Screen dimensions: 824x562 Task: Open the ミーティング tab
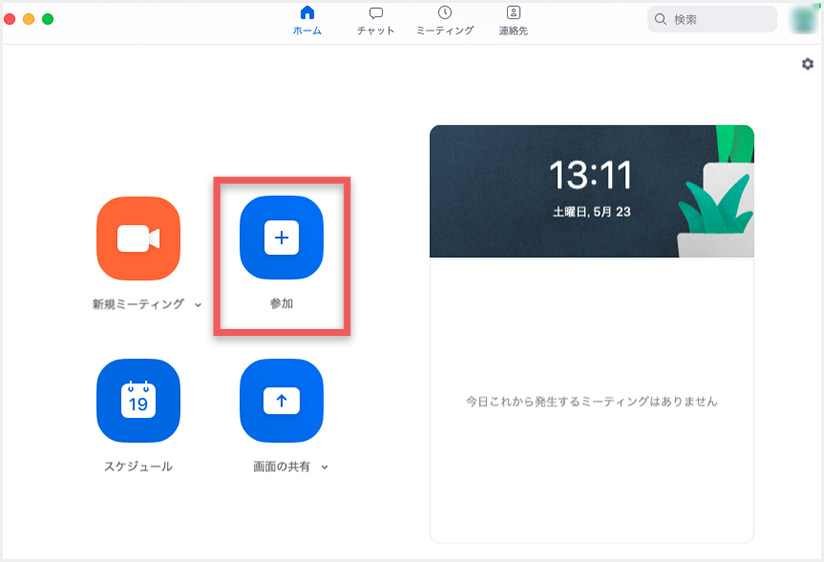coord(445,21)
